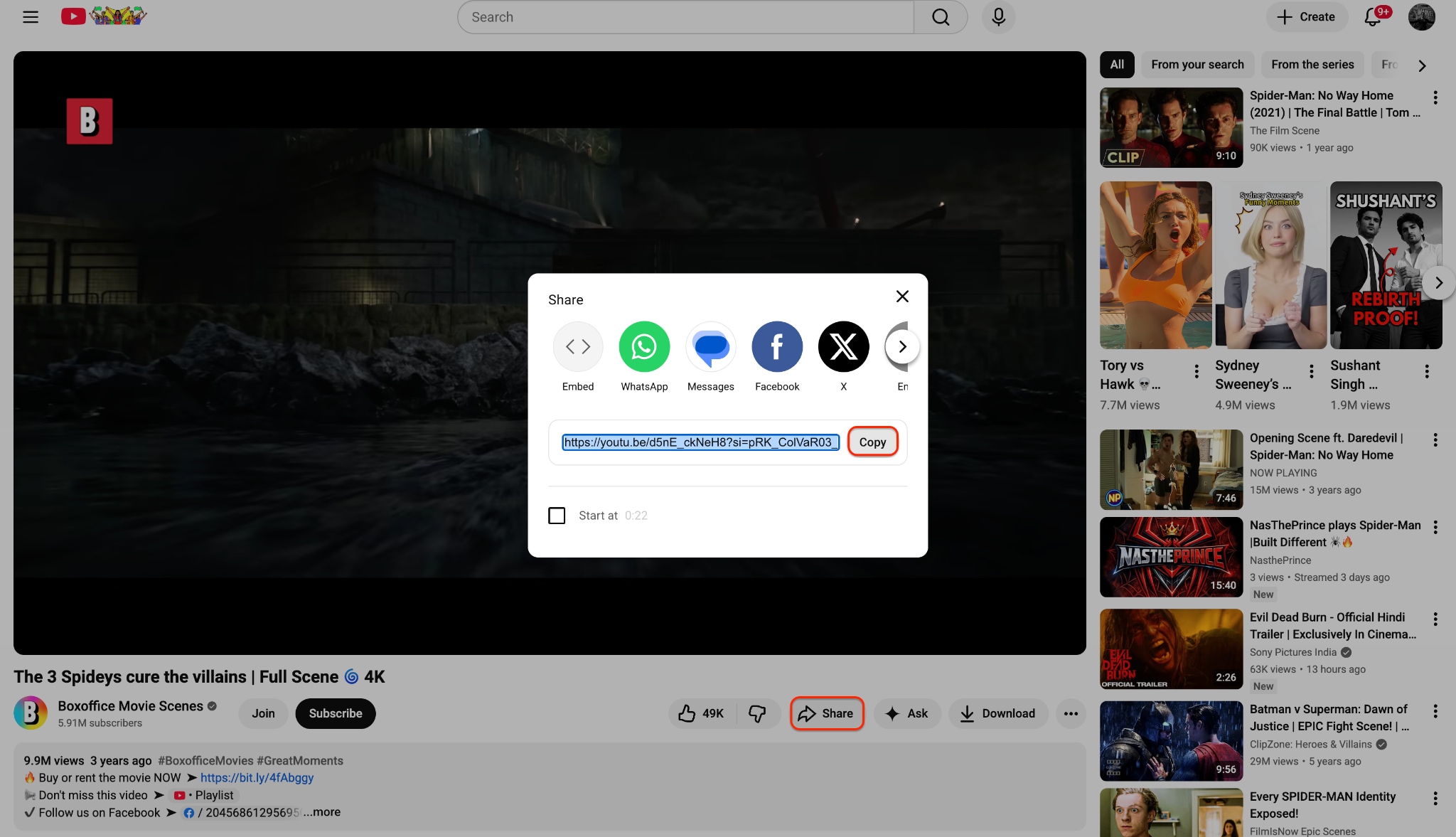The height and width of the screenshot is (837, 1456).
Task: Show more share options arrow
Action: click(x=902, y=347)
